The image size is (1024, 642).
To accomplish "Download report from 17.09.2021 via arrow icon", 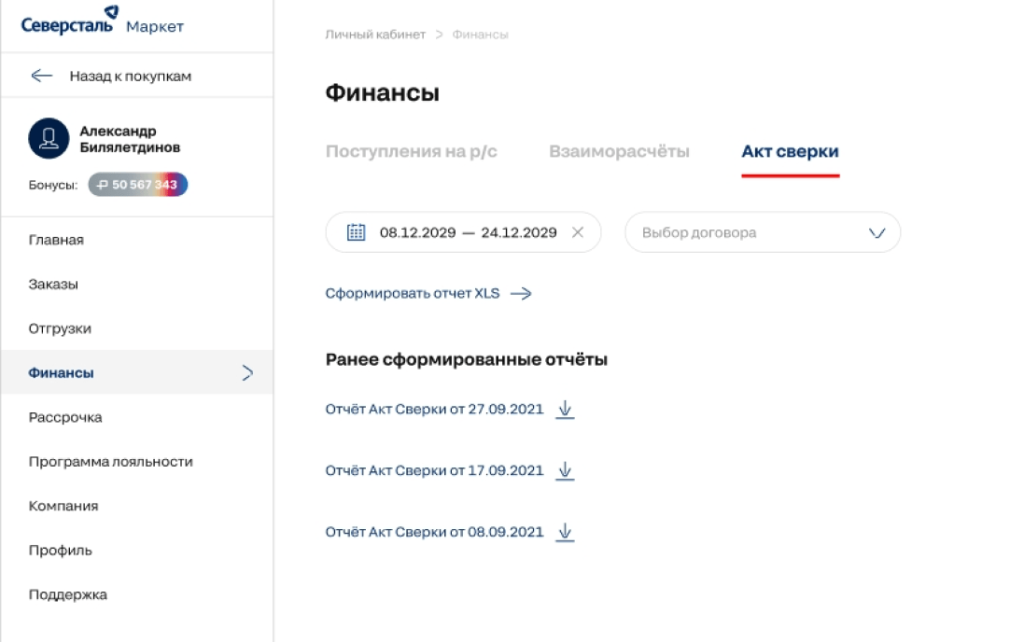I will 565,470.
